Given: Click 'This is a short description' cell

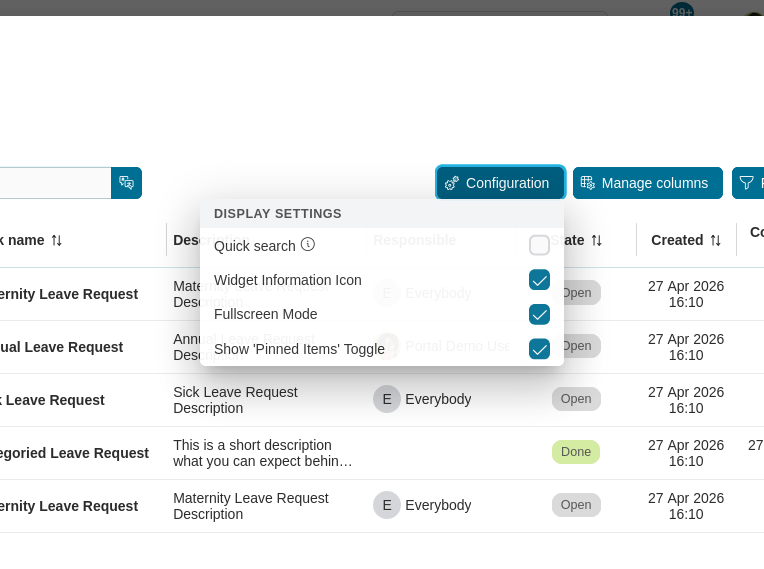Looking at the screenshot, I should [x=263, y=453].
